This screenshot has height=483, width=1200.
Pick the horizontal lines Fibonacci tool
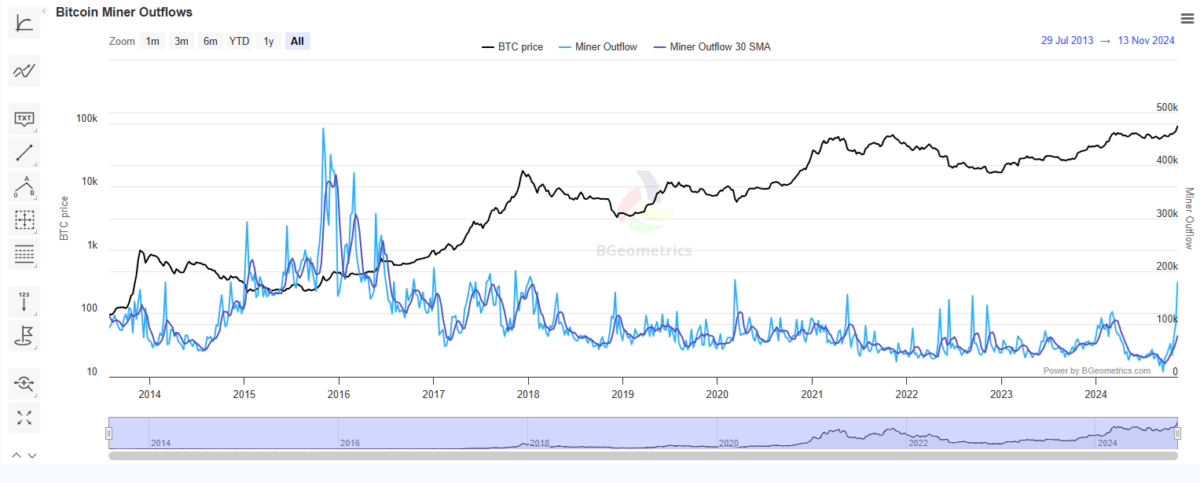(25, 255)
